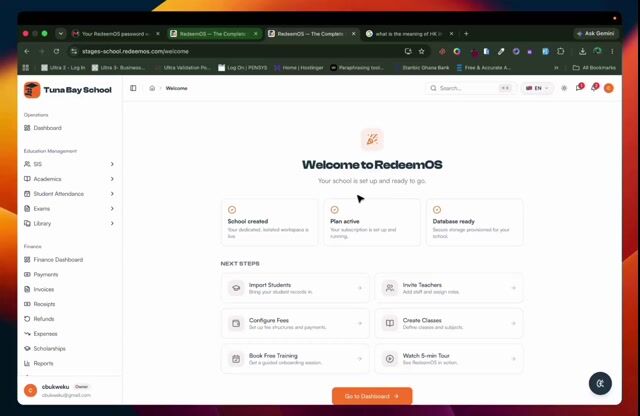Open a new browser tab
This screenshot has width=640, height=416.
[466, 34]
